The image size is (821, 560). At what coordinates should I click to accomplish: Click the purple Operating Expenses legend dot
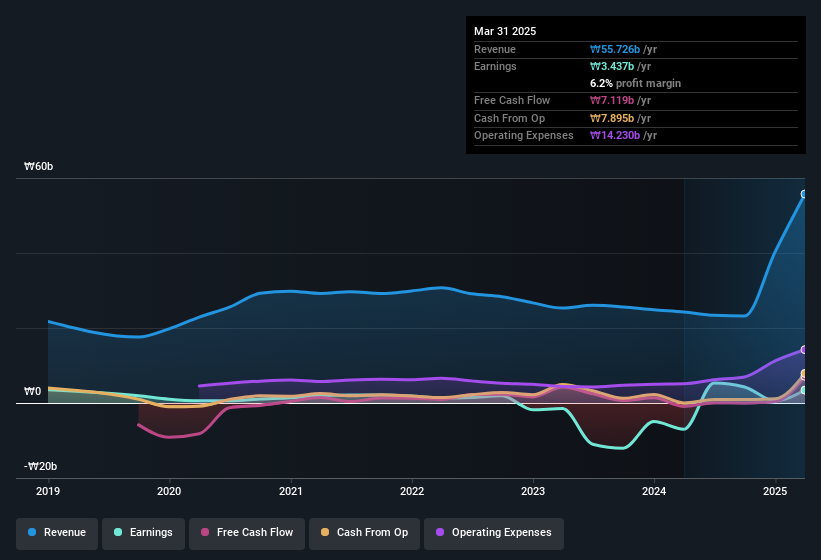click(440, 532)
